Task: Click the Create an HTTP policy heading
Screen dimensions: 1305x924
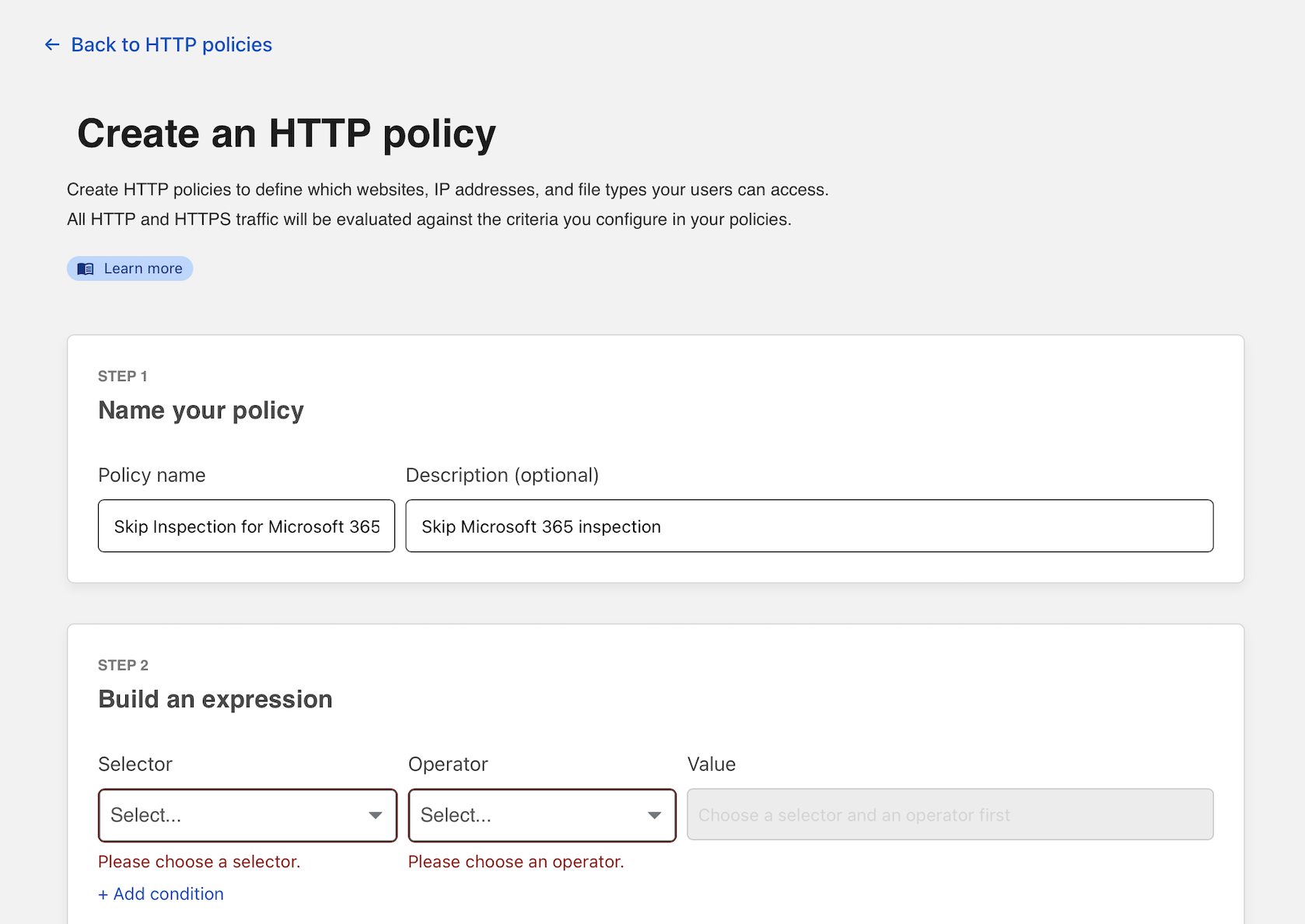Action: (286, 133)
